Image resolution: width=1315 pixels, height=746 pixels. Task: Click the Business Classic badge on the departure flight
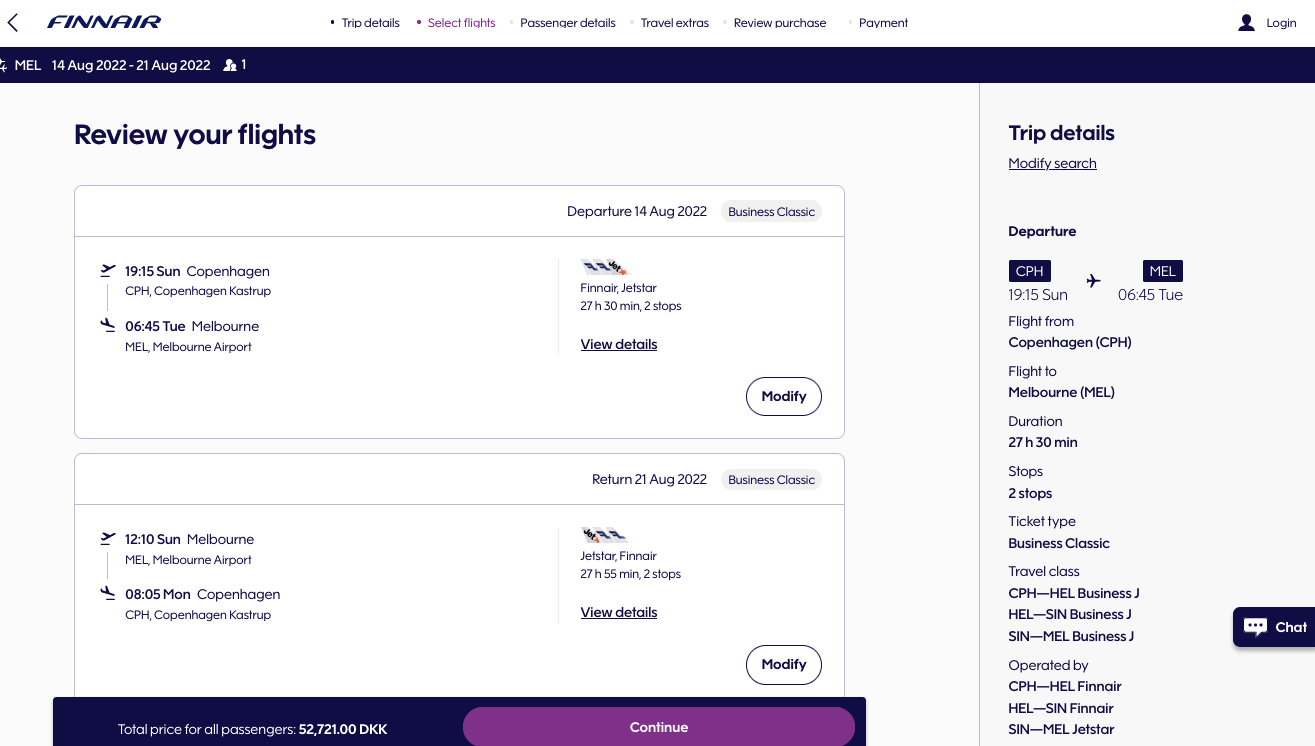pyautogui.click(x=771, y=212)
